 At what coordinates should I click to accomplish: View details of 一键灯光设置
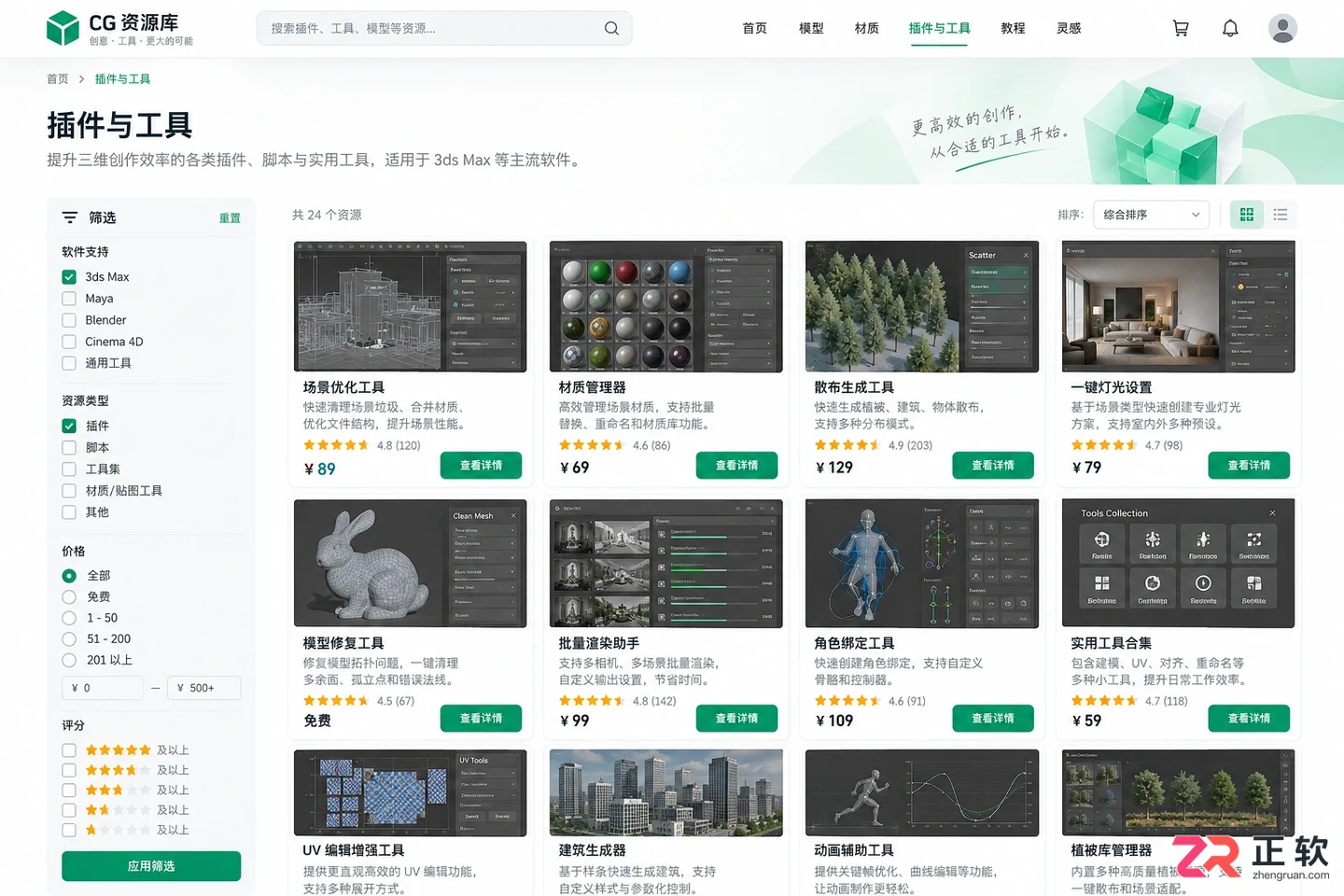pyautogui.click(x=1249, y=465)
